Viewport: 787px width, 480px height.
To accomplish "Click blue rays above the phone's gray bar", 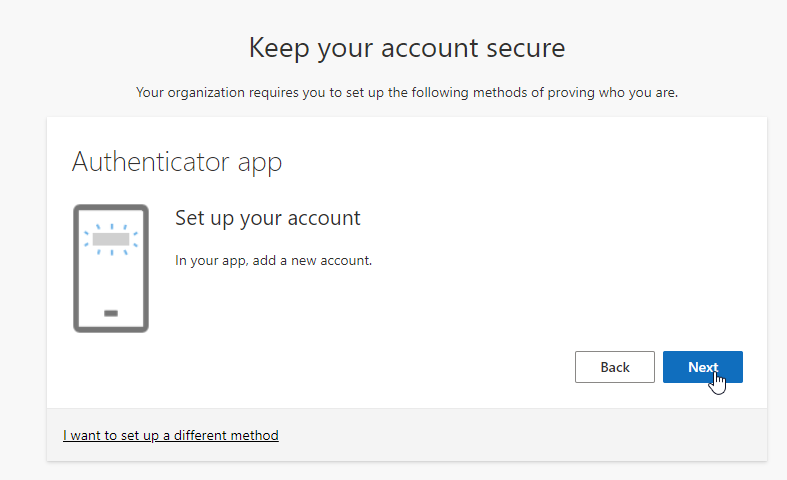I will (111, 226).
